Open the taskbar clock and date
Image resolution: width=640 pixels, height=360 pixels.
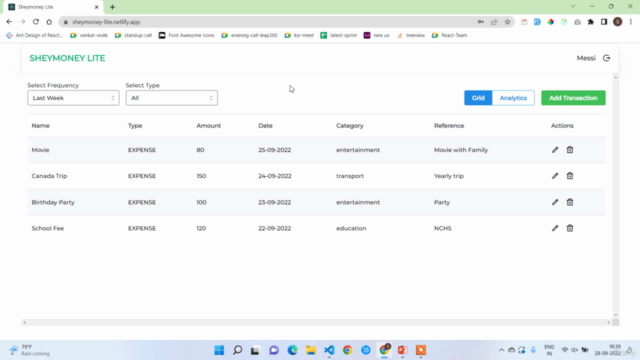pos(607,350)
